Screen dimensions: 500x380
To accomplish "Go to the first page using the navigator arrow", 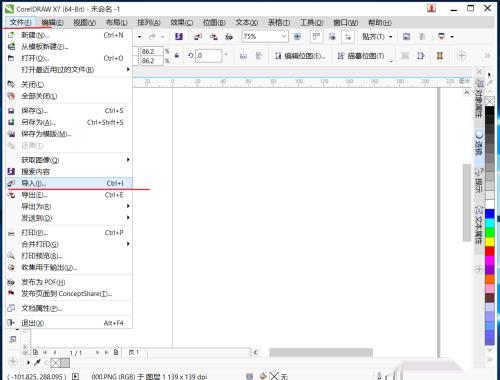I will point(45,352).
